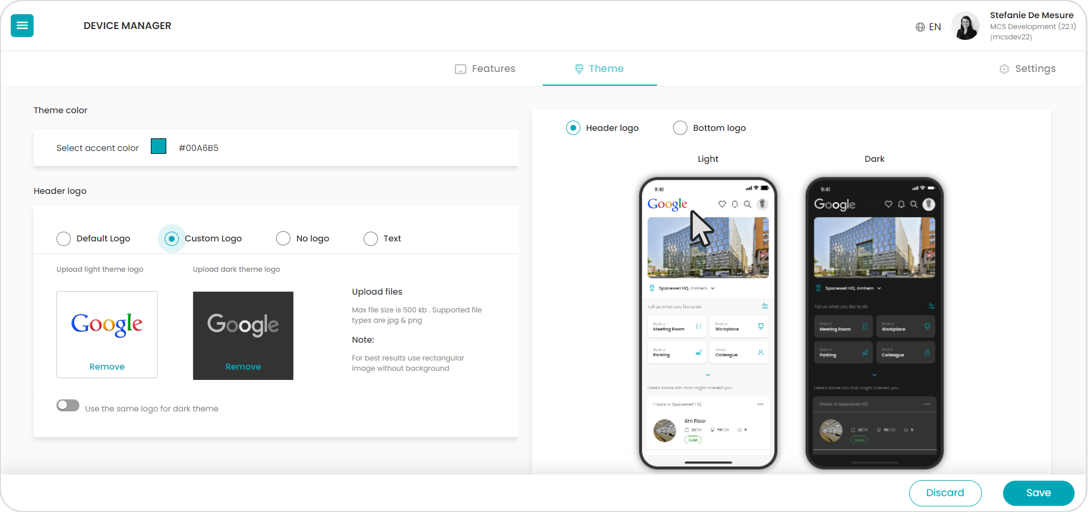The height and width of the screenshot is (512, 1088).
Task: Tap the search icon in Dark preview
Action: pyautogui.click(x=914, y=204)
